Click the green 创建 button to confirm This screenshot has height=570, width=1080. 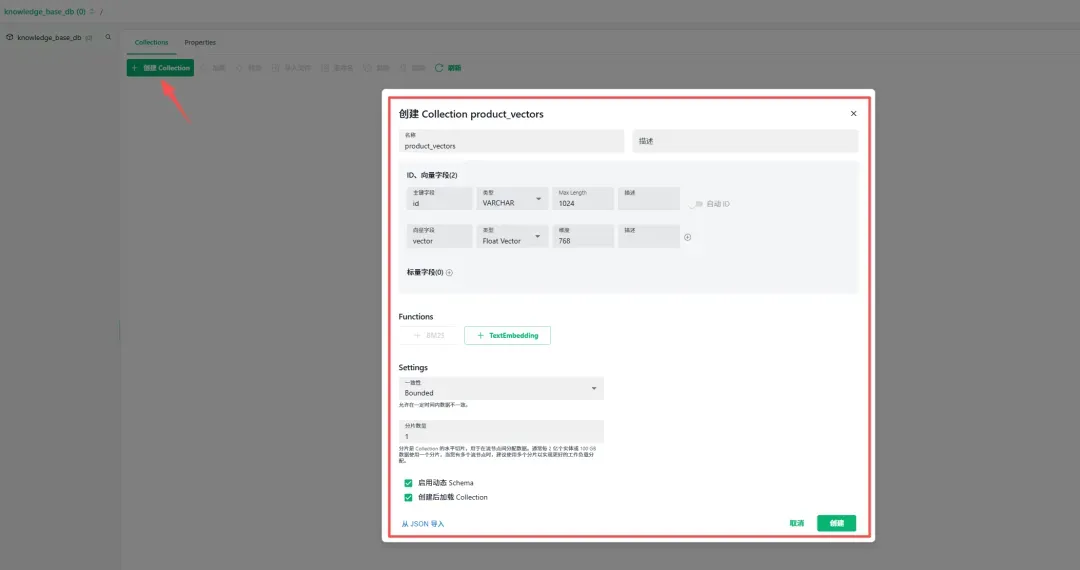pos(836,523)
